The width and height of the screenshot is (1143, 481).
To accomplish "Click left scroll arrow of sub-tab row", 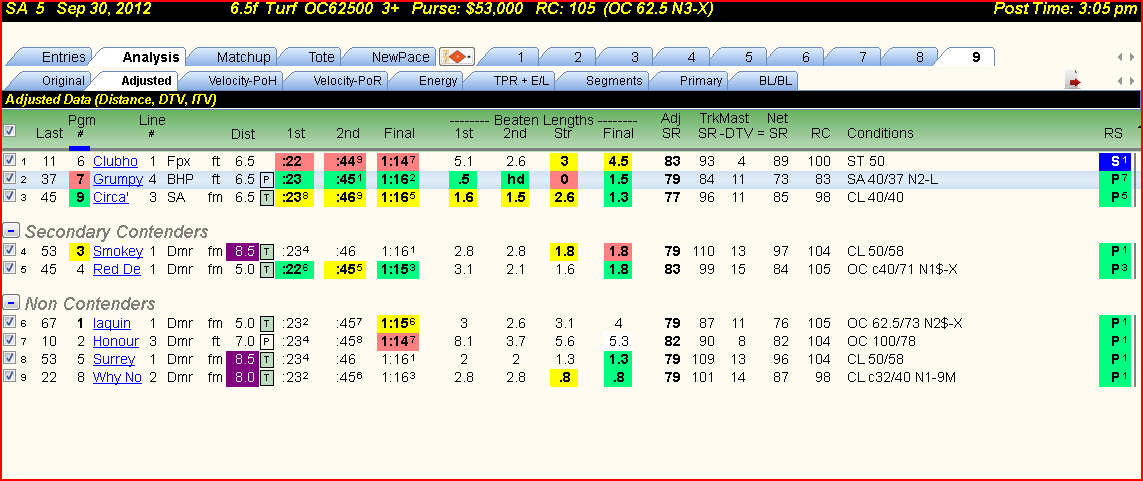I will tap(1122, 81).
